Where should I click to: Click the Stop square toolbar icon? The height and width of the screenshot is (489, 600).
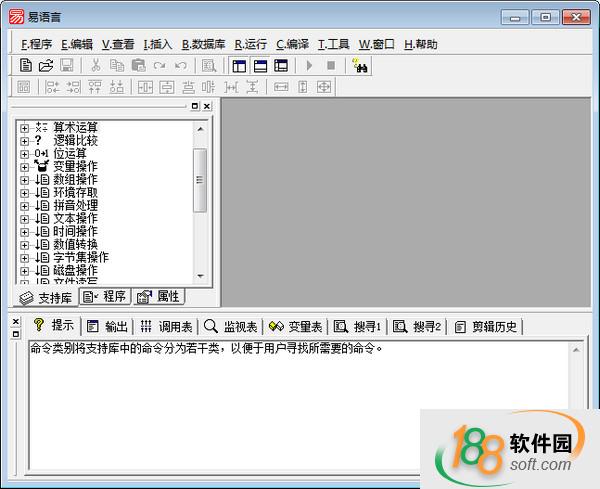331,66
